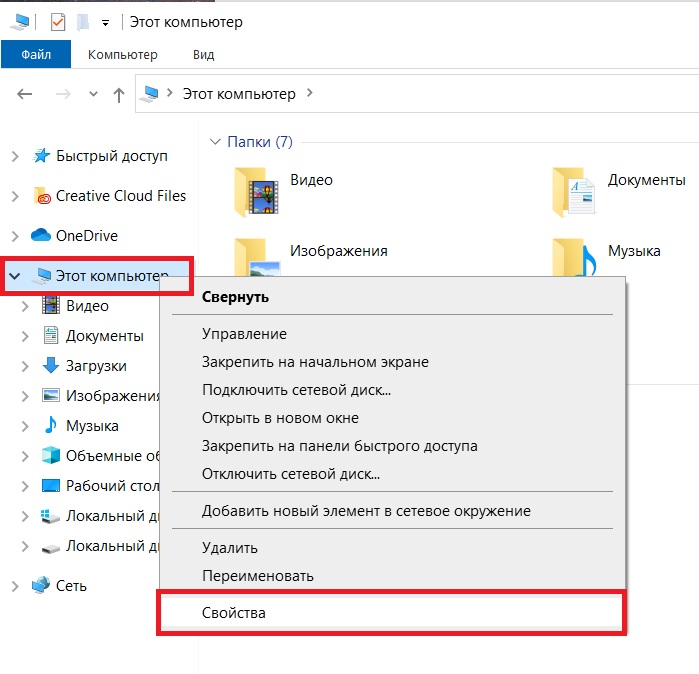Switch to the Вид ribbon tab

tap(203, 54)
